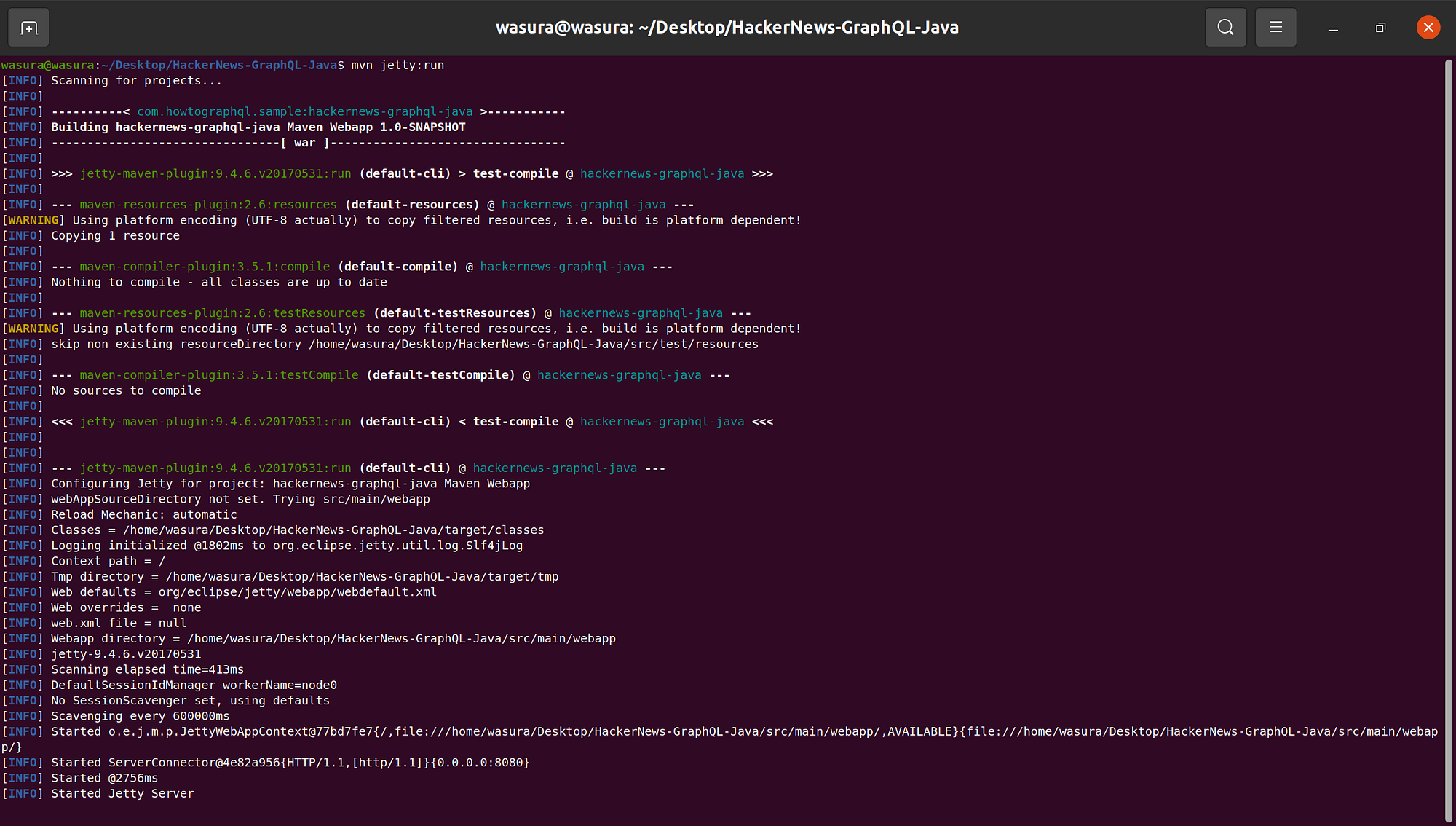The image size is (1456, 826).
Task: Open the terminal search via magnifier icon
Action: pyautogui.click(x=1225, y=27)
